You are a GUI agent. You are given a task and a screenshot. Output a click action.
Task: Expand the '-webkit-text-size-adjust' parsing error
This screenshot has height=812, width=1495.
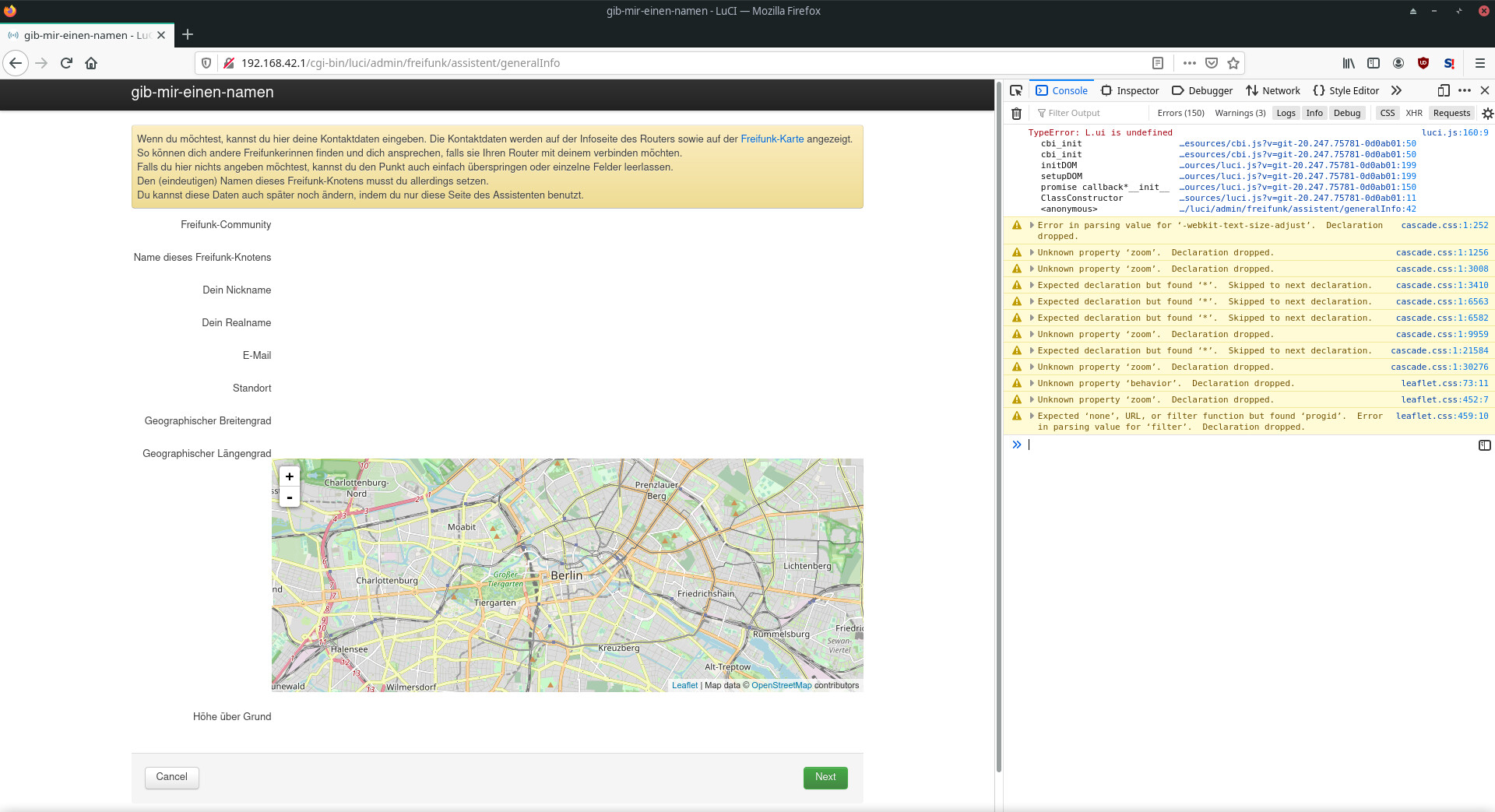[x=1031, y=225]
